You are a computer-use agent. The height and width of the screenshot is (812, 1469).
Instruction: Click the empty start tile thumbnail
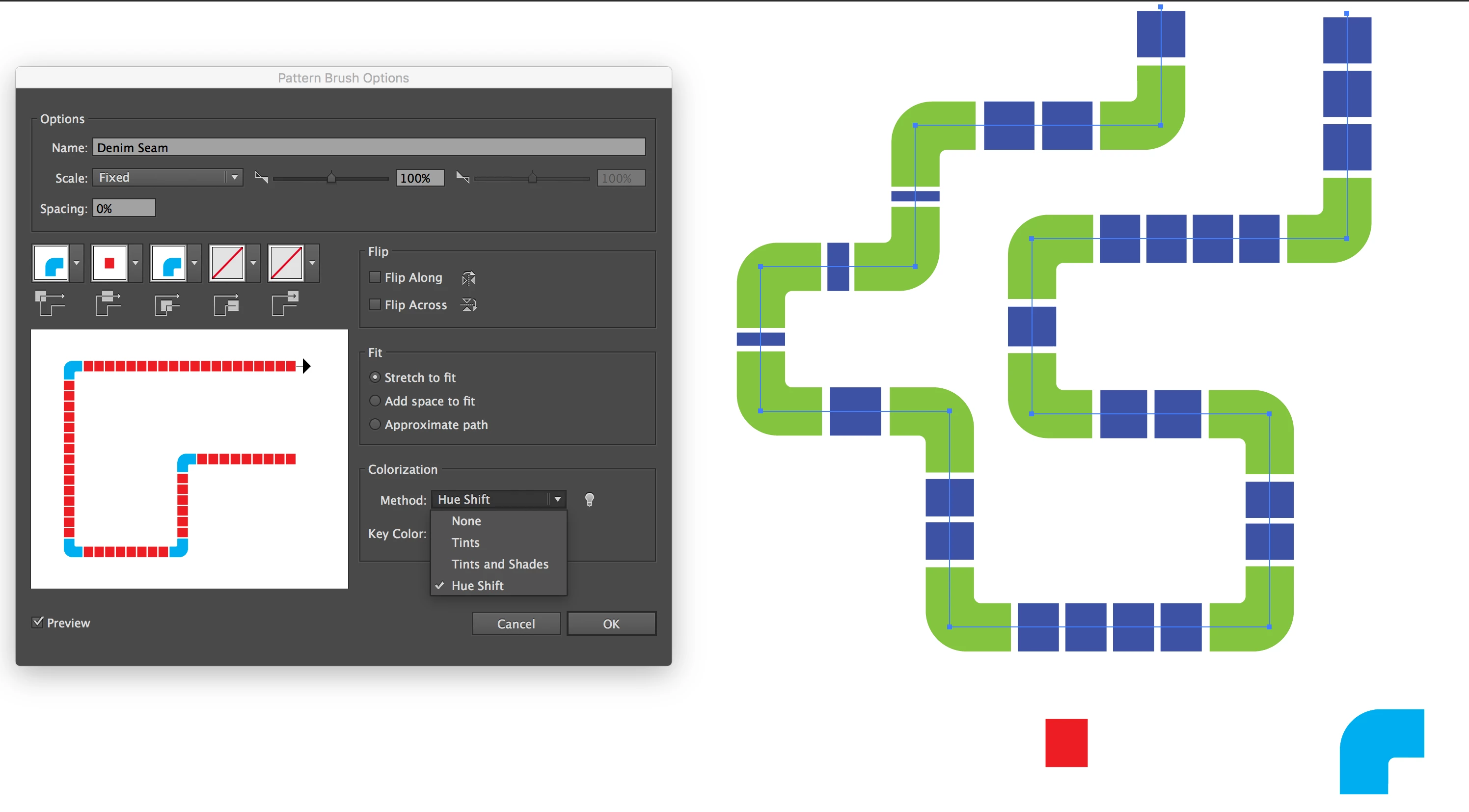[x=227, y=263]
